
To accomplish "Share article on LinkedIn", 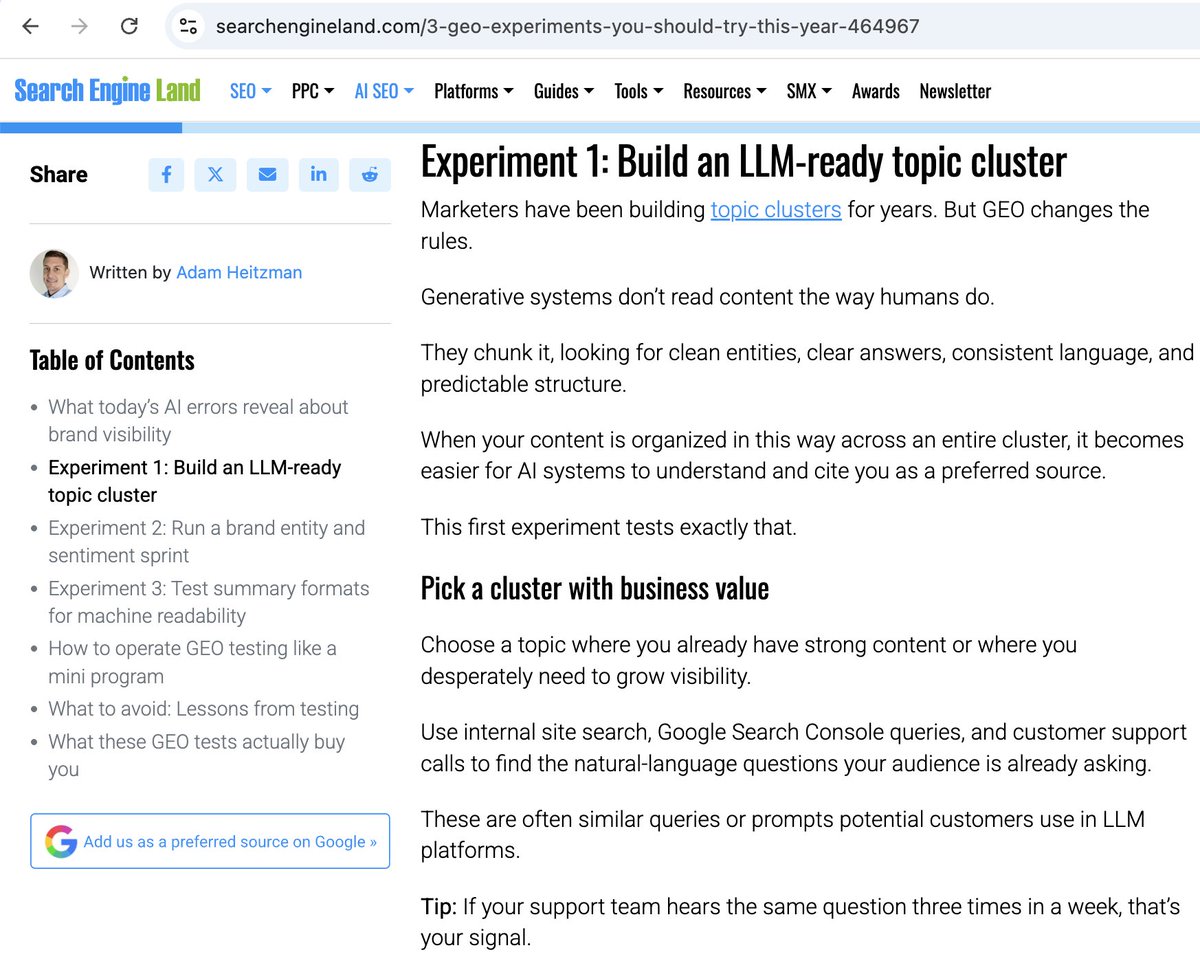I will (318, 175).
